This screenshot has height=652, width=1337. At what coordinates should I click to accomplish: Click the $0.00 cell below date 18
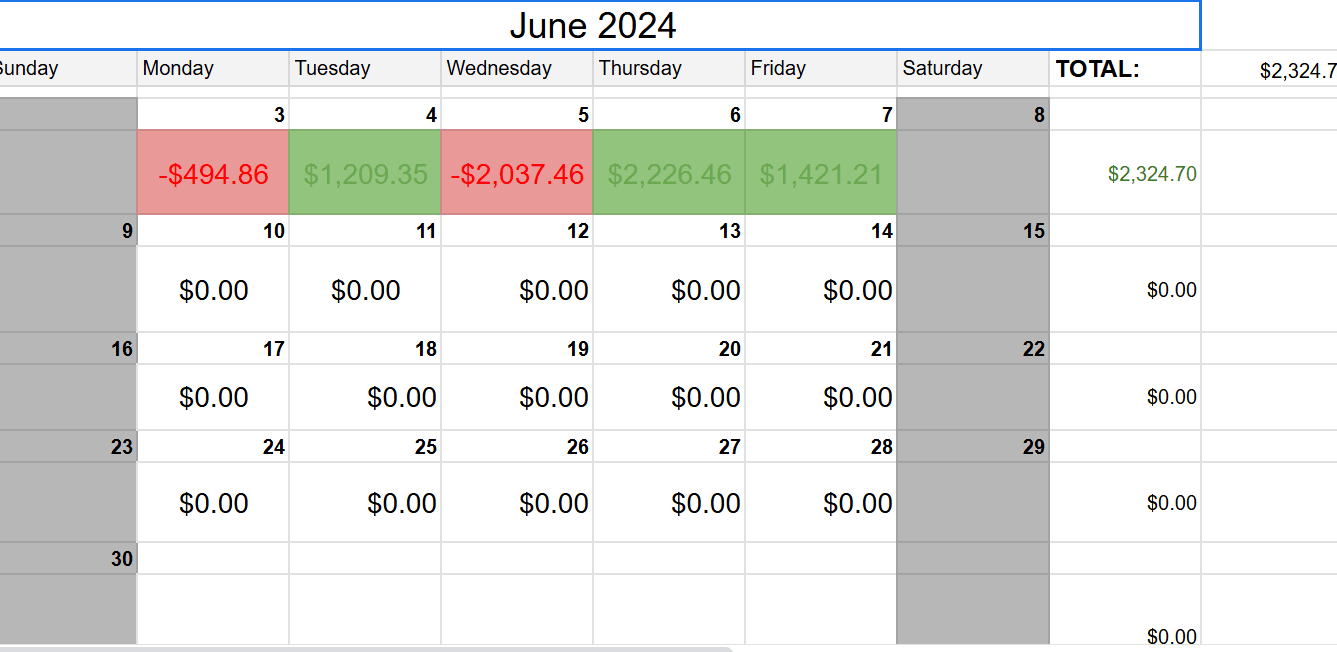[x=365, y=397]
